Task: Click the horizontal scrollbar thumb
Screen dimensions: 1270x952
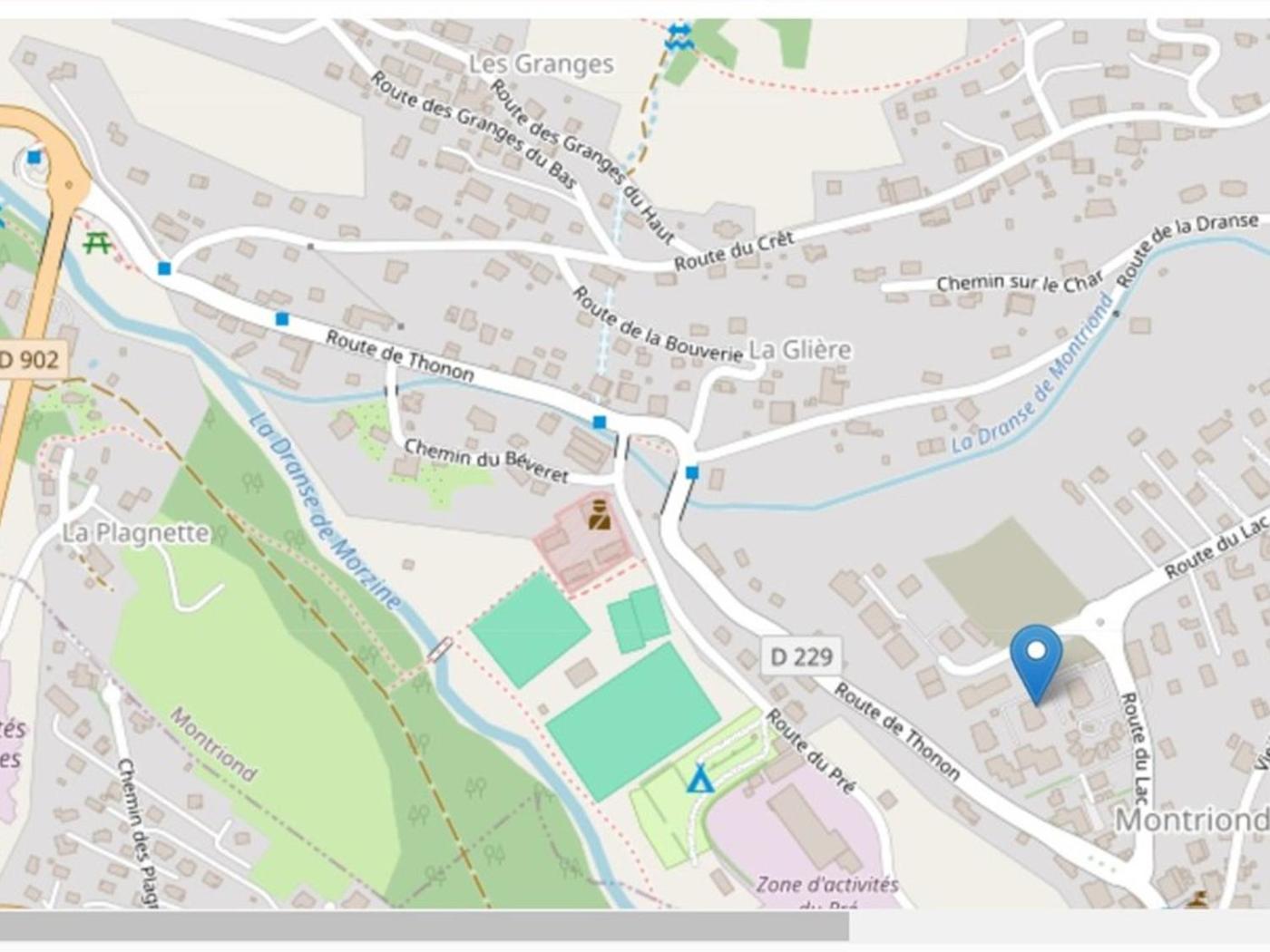Action: coord(425,926)
